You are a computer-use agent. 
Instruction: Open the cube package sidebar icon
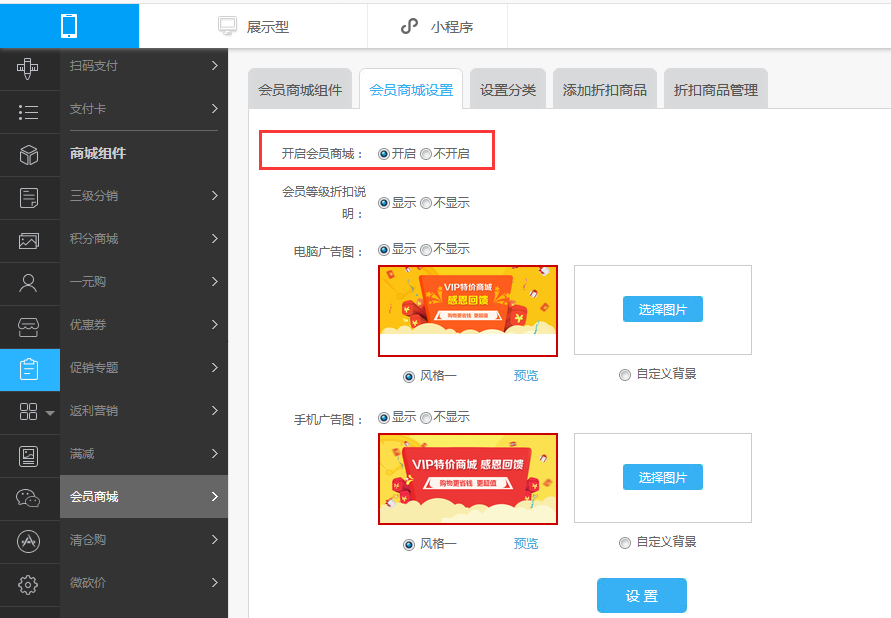(28, 154)
